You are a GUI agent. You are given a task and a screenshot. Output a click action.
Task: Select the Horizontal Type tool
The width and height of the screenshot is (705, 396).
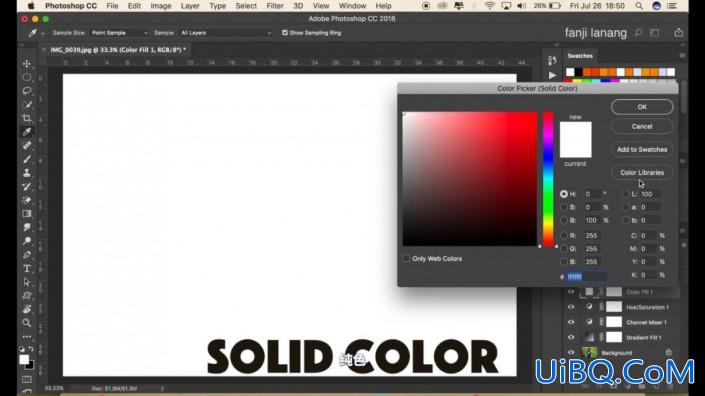point(27,268)
